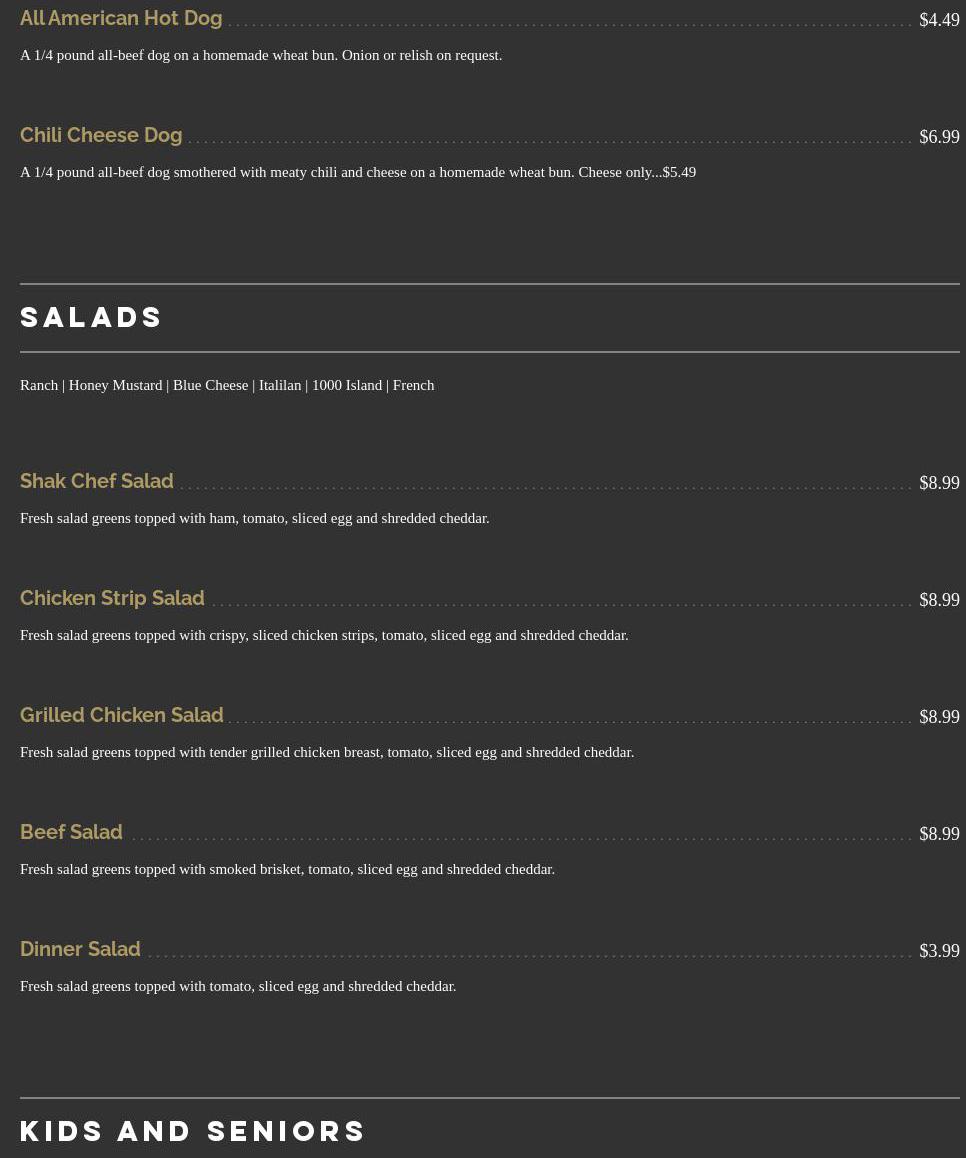Click the $6.99 chili cheese dog price
Screen dimensions: 966x1158
[x=939, y=137]
